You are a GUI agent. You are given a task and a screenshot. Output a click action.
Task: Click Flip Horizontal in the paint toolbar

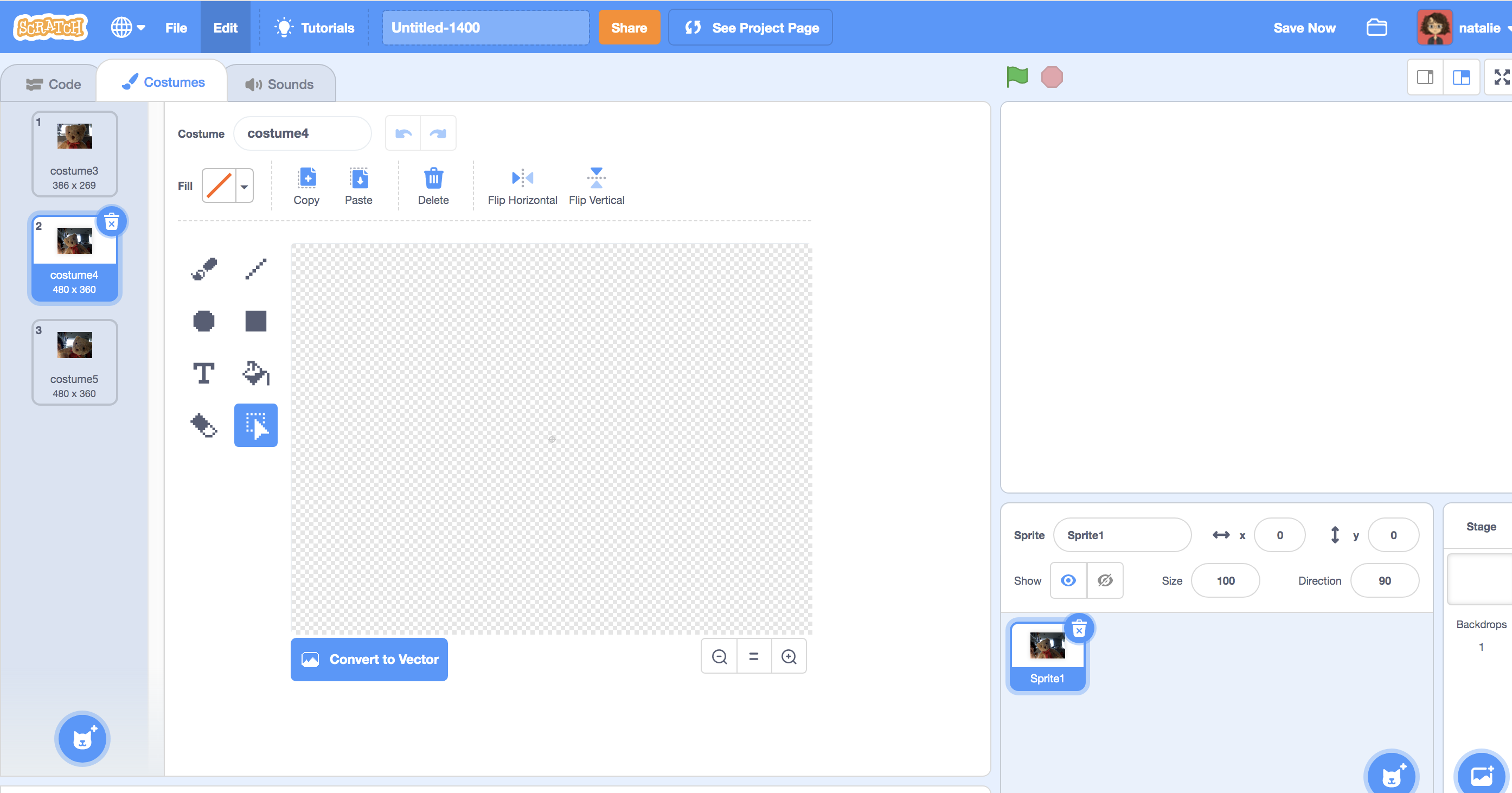(522, 185)
